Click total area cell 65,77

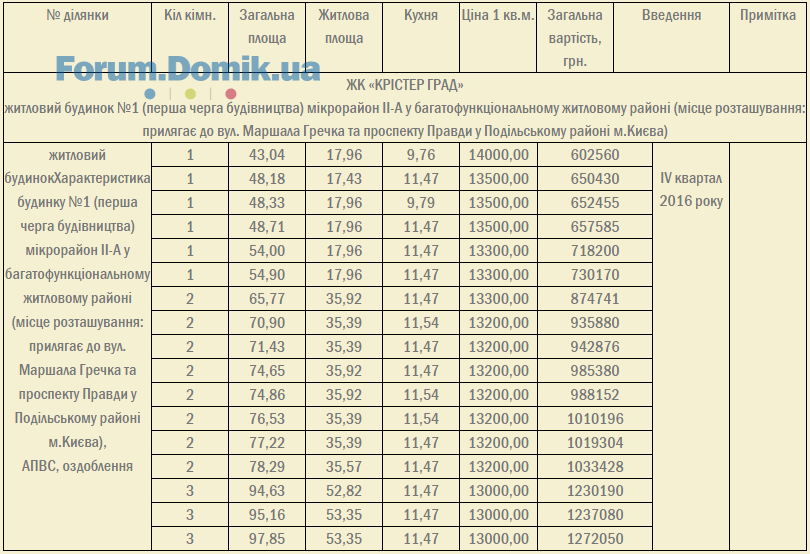(267, 299)
